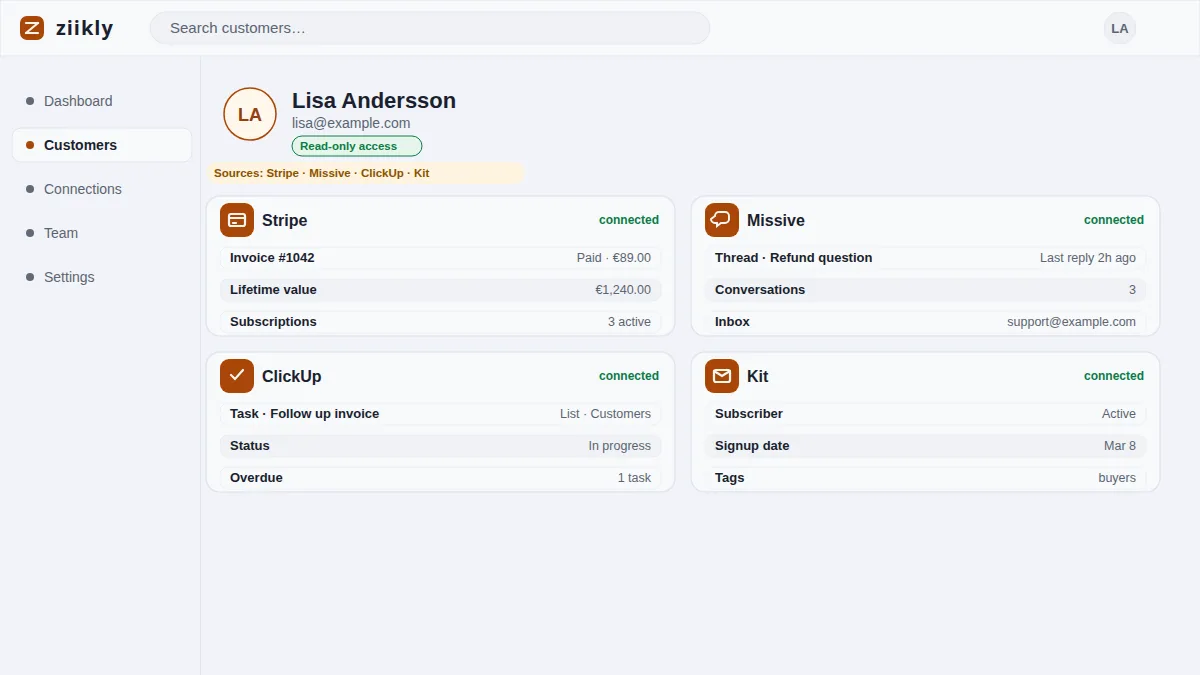Image resolution: width=1200 pixels, height=675 pixels.
Task: Select the ClickUp checkmark icon
Action: tap(237, 376)
